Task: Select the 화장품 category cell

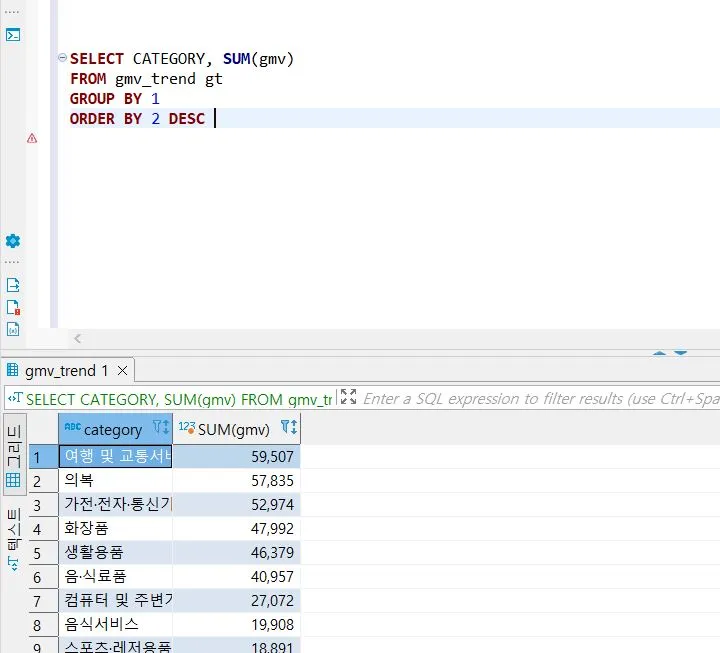Action: click(116, 528)
